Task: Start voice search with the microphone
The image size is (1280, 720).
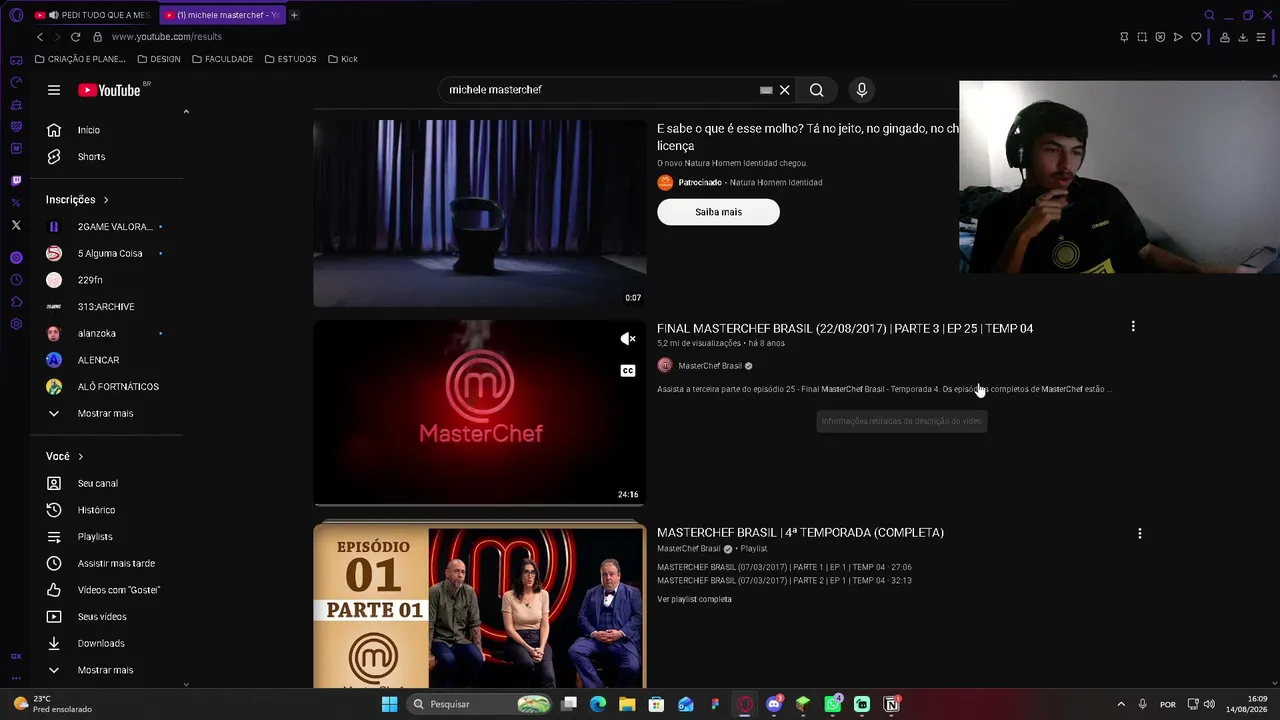Action: tap(862, 90)
